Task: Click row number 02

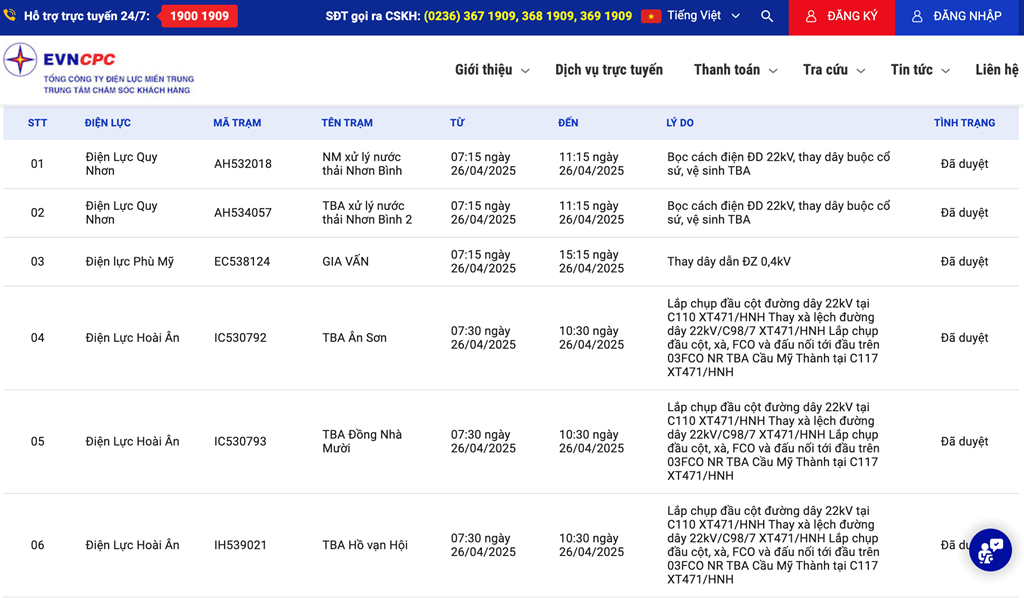Action: click(x=37, y=213)
